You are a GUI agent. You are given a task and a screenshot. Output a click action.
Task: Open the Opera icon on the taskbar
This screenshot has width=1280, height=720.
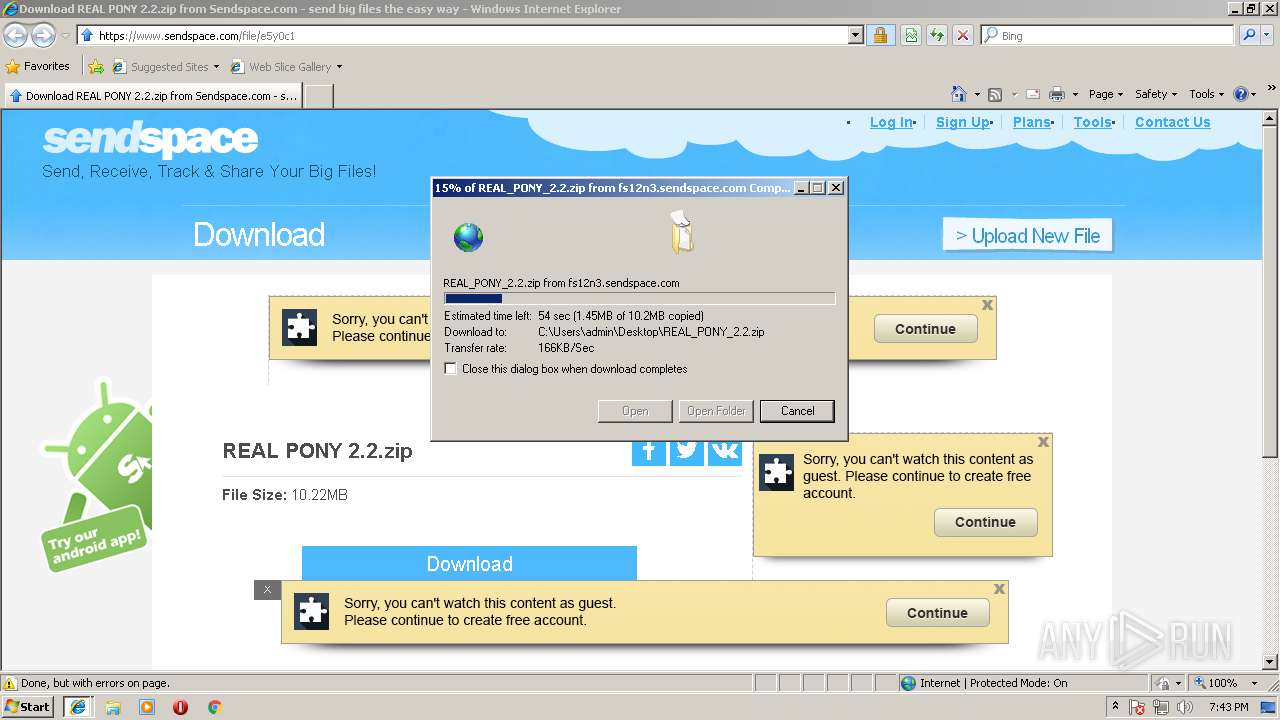[180, 707]
